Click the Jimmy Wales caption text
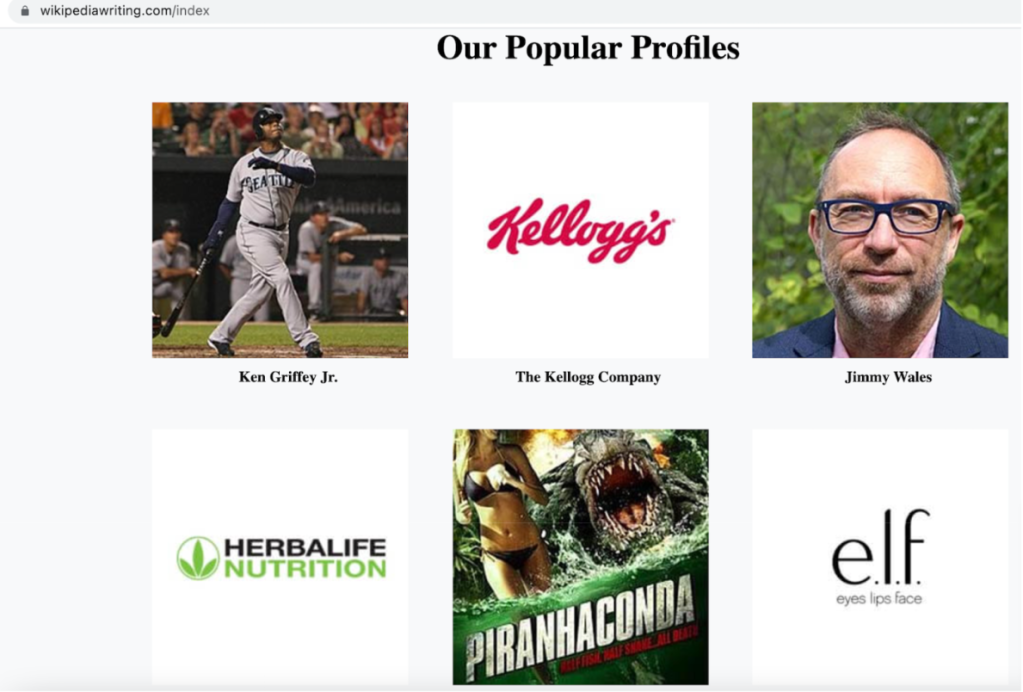Screen dimensions: 1023x692 (x=888, y=377)
